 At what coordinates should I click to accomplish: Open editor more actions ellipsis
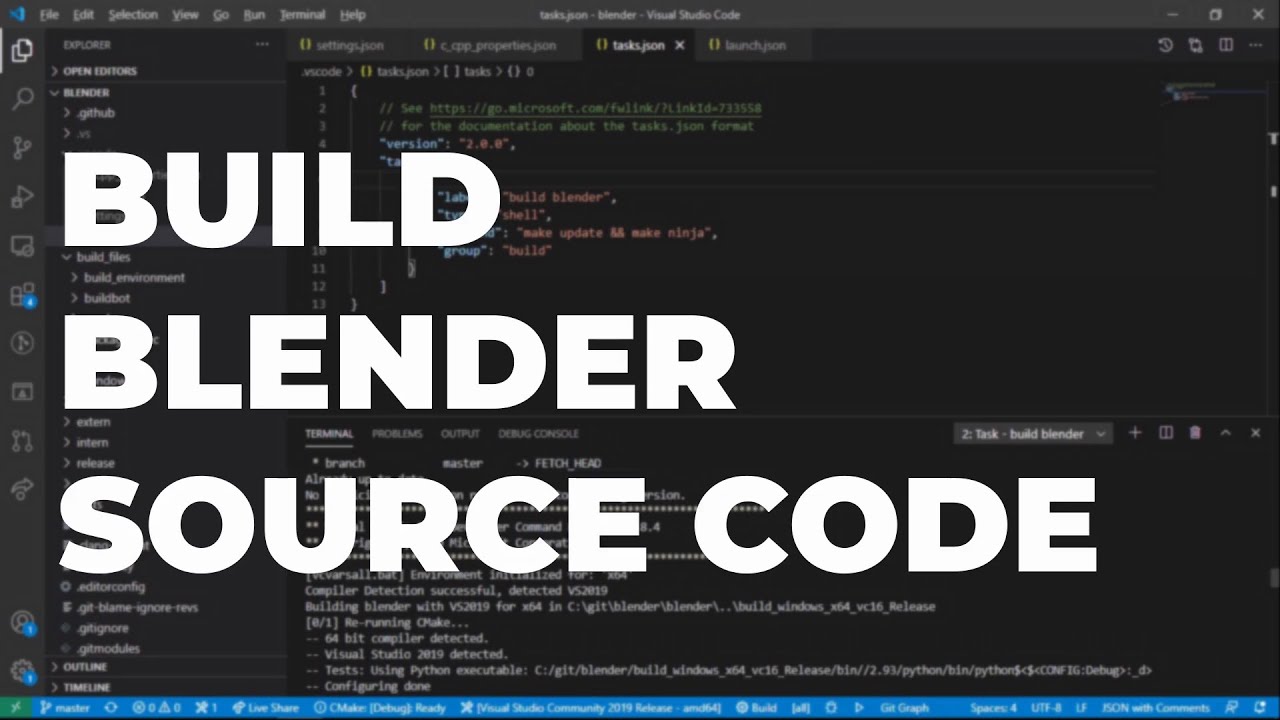[x=1255, y=45]
